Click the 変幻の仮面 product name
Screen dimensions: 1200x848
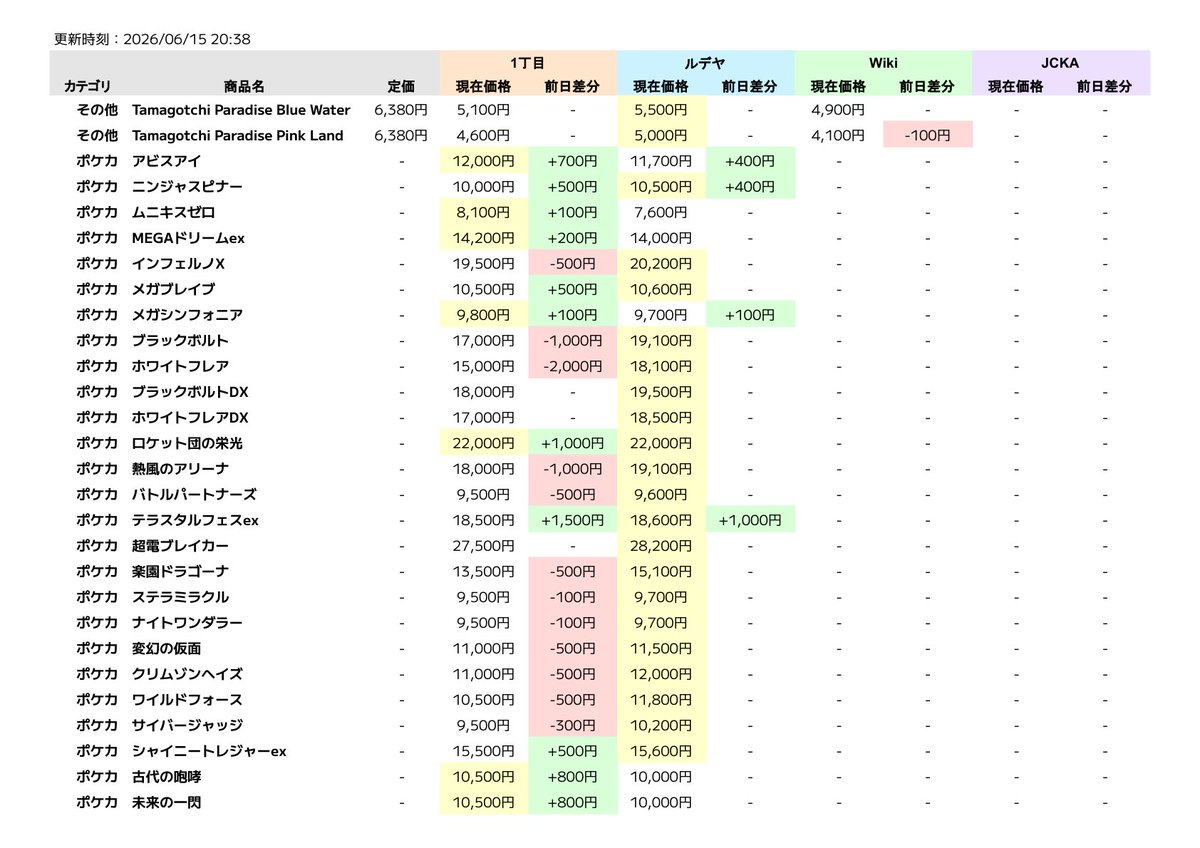(166, 649)
